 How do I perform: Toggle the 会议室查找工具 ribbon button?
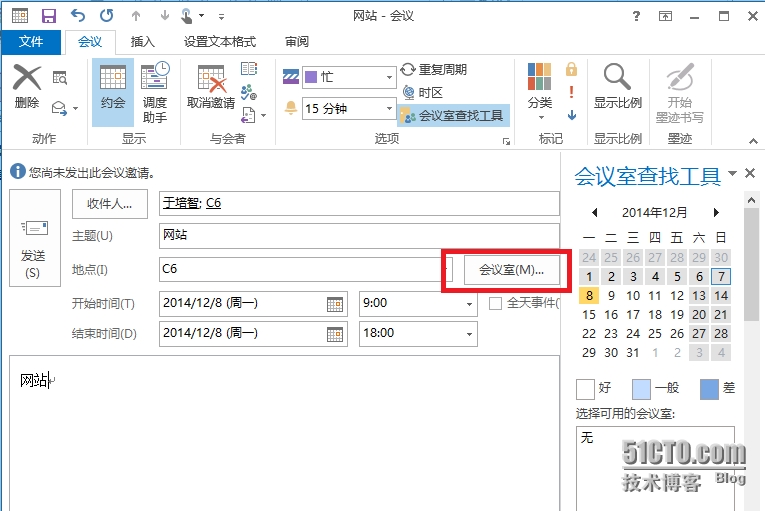point(453,116)
